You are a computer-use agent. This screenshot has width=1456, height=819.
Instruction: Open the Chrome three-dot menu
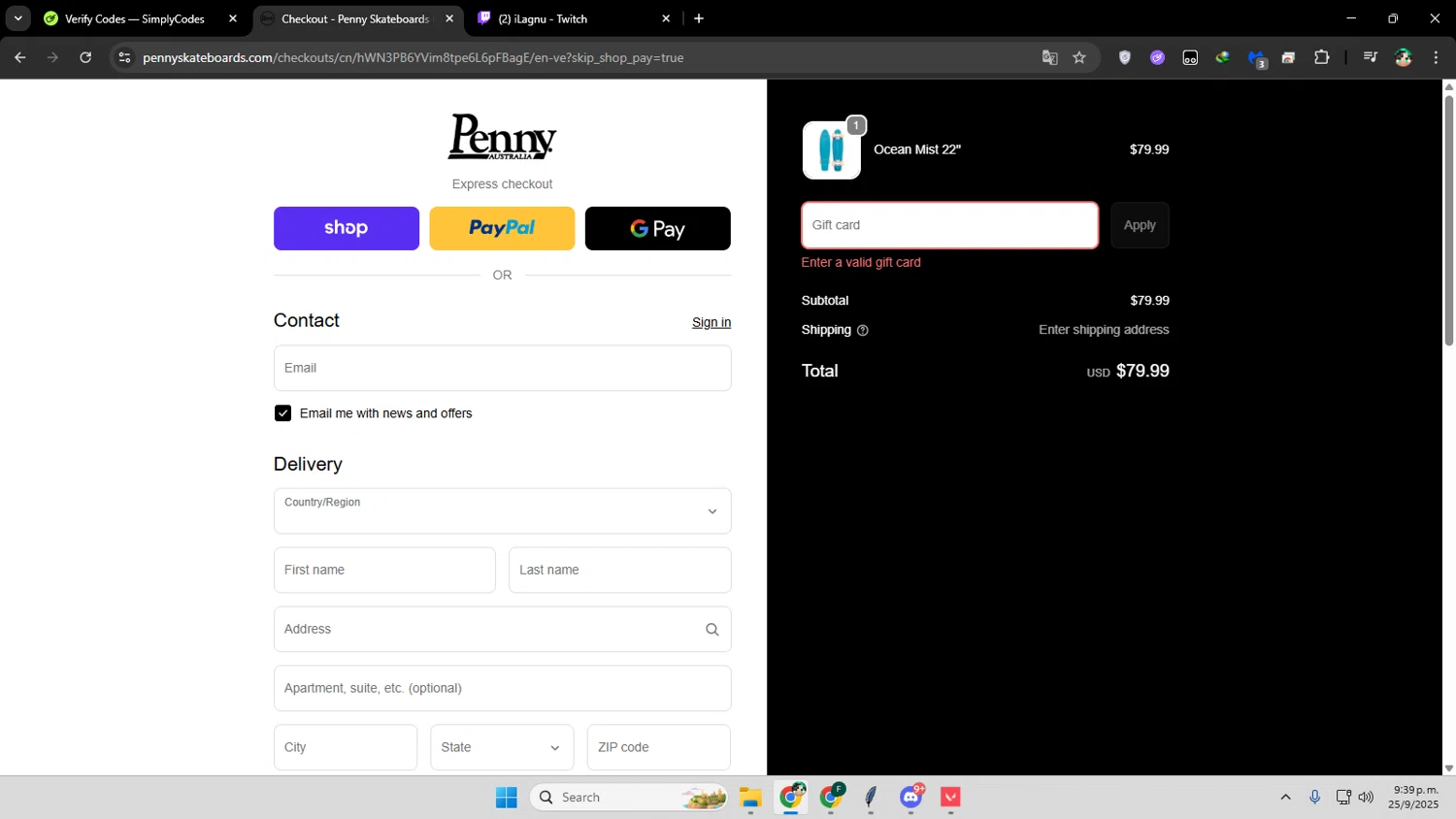pos(1436,57)
